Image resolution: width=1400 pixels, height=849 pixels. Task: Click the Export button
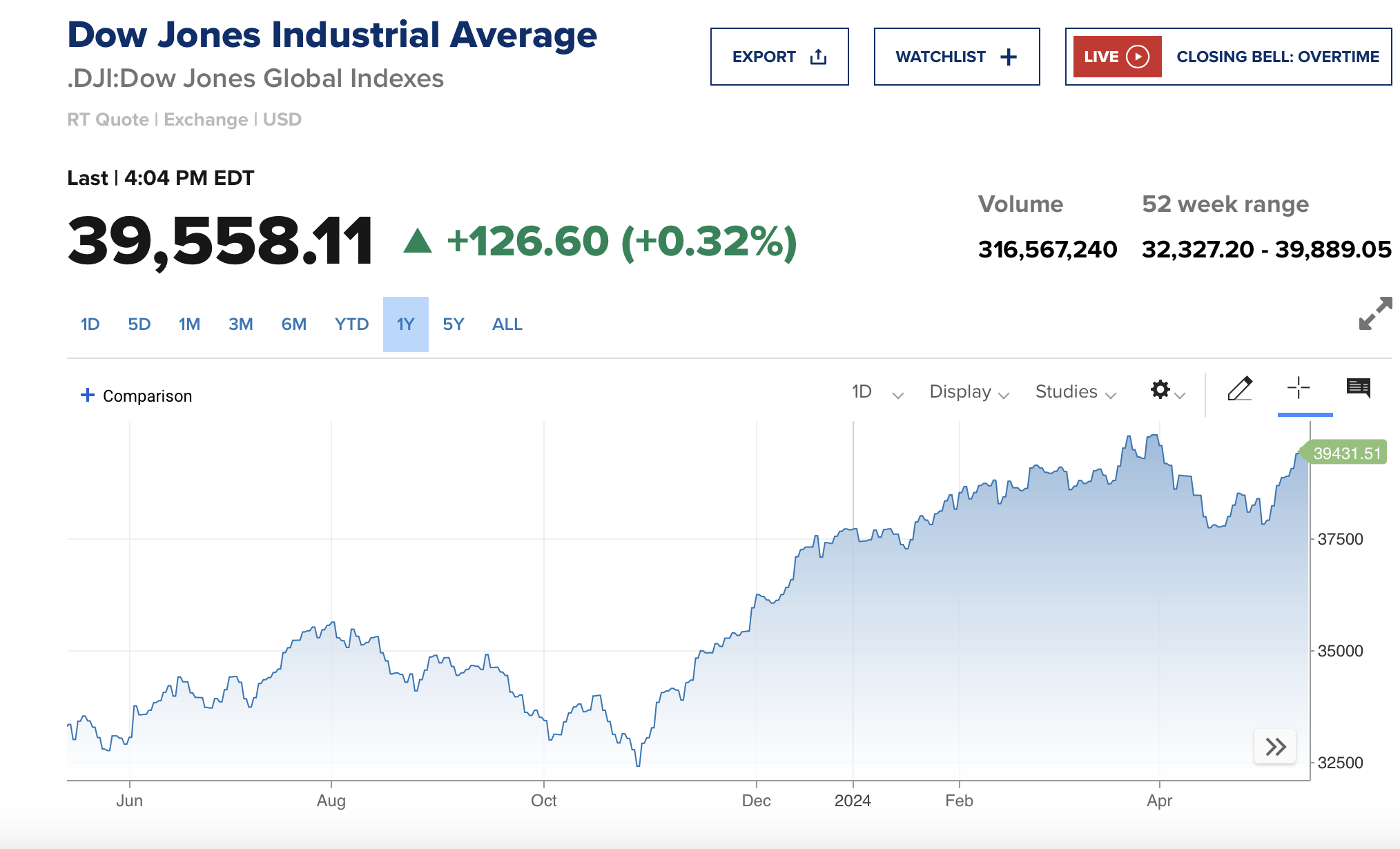[x=779, y=57]
